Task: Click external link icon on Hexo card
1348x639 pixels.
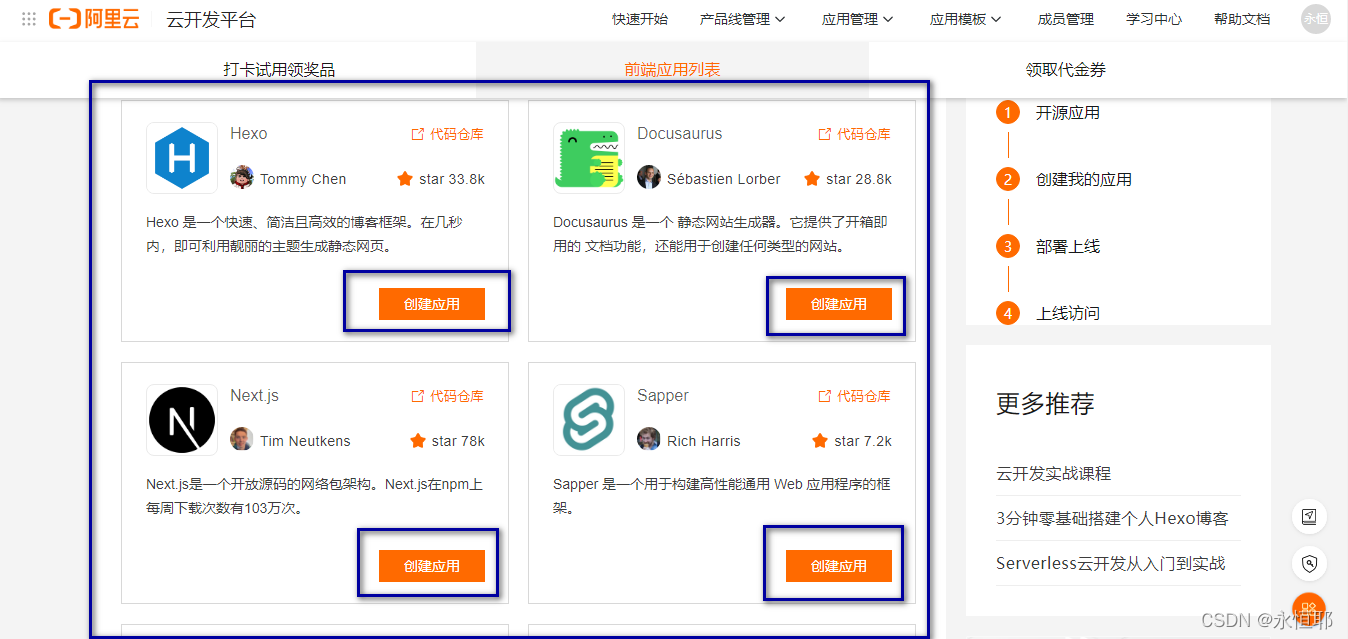Action: point(418,134)
